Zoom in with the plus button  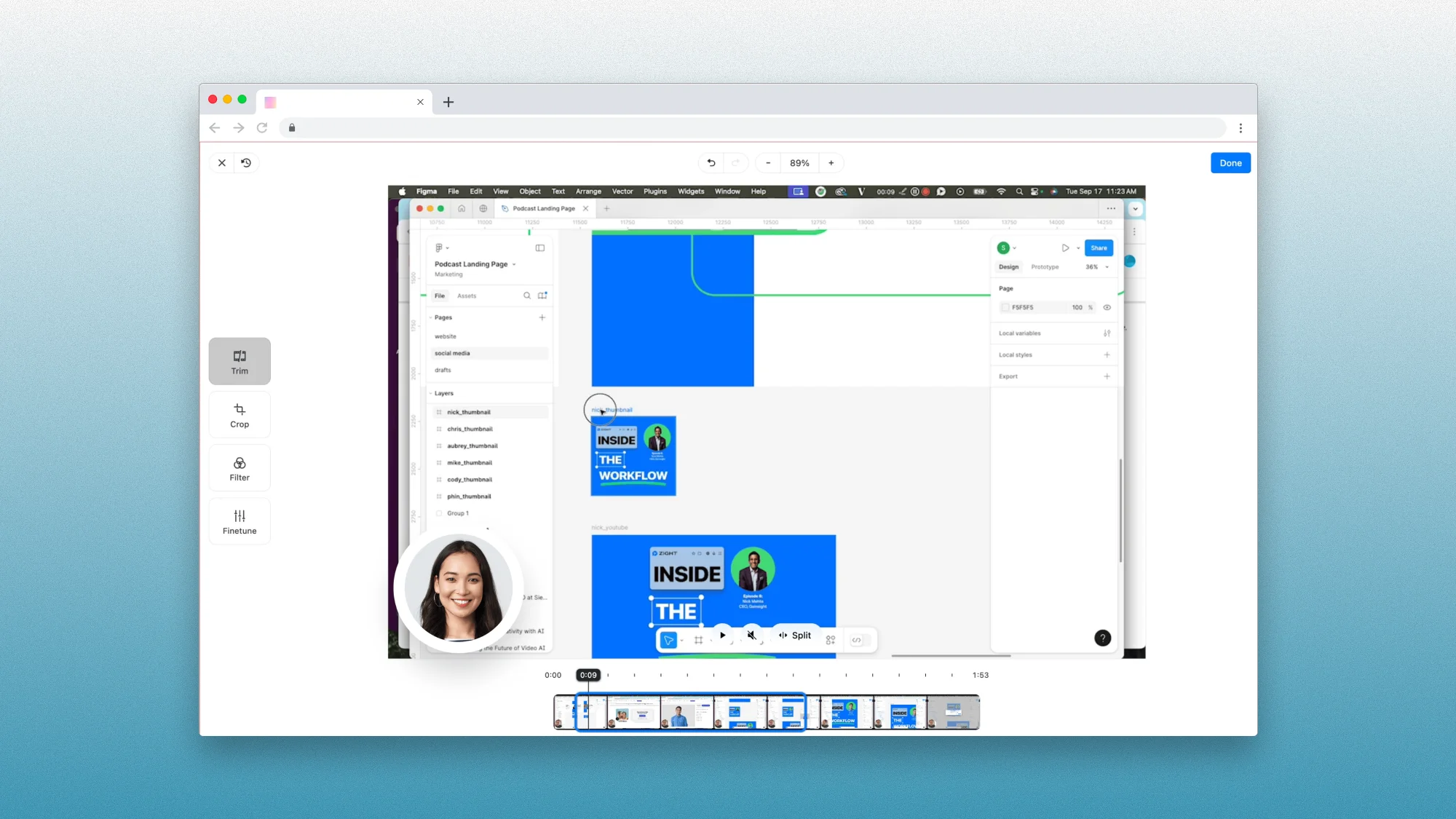pos(831,163)
